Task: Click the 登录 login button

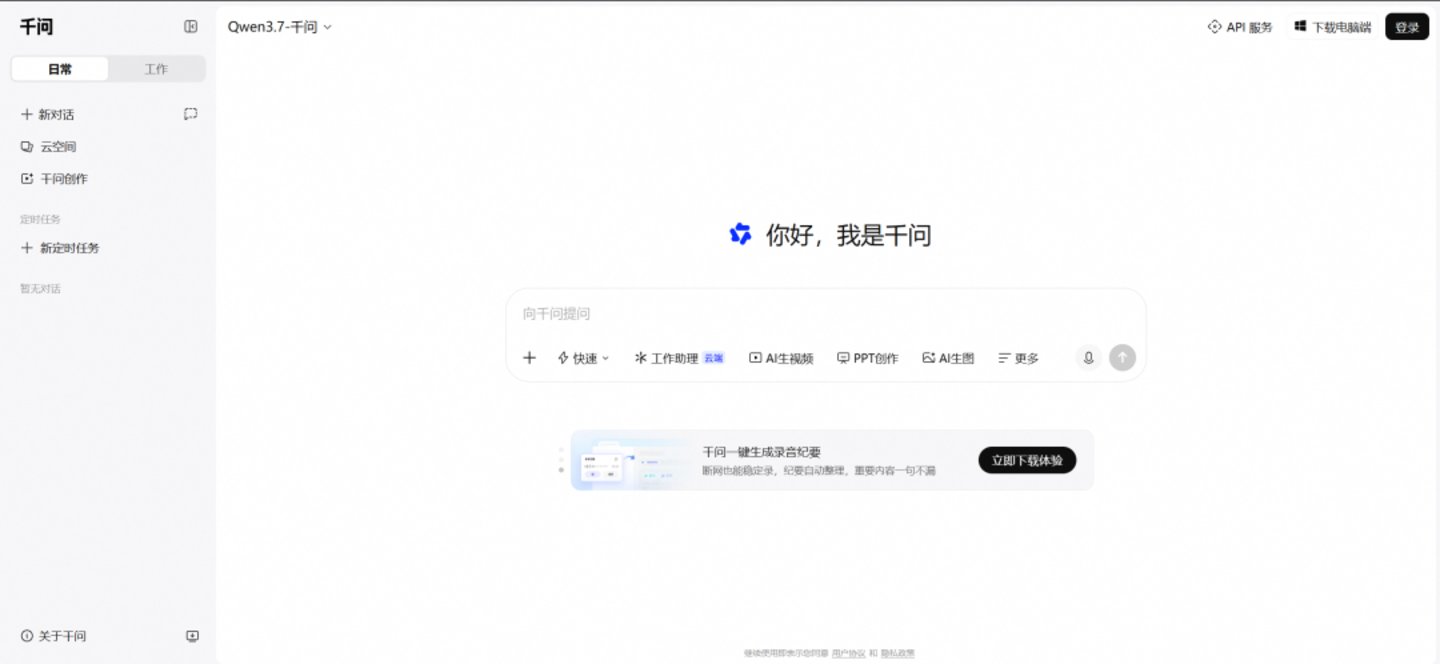Action: tap(1407, 27)
